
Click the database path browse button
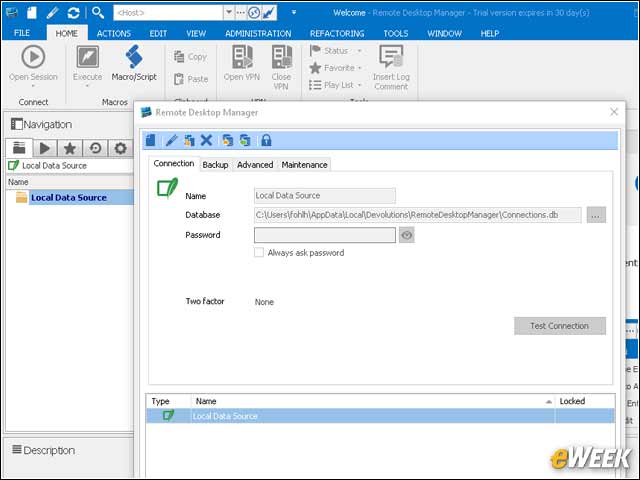(x=596, y=215)
